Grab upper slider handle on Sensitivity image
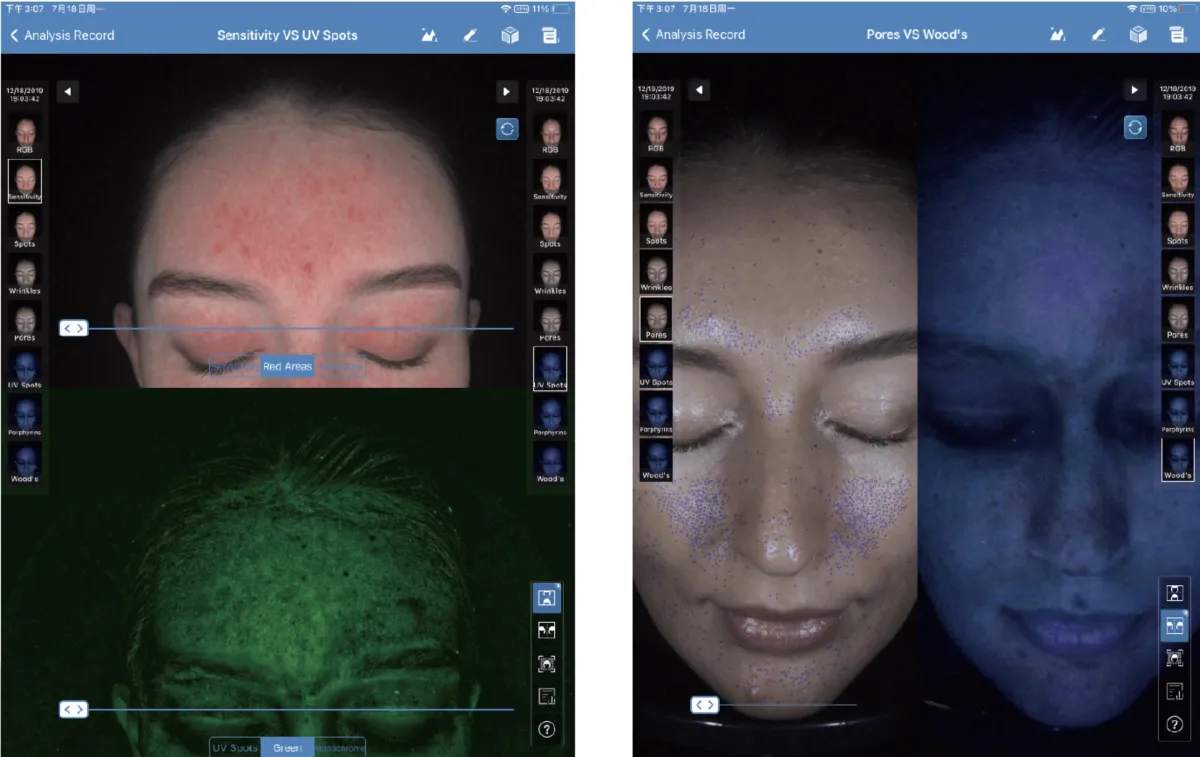This screenshot has width=1200, height=757. point(73,328)
